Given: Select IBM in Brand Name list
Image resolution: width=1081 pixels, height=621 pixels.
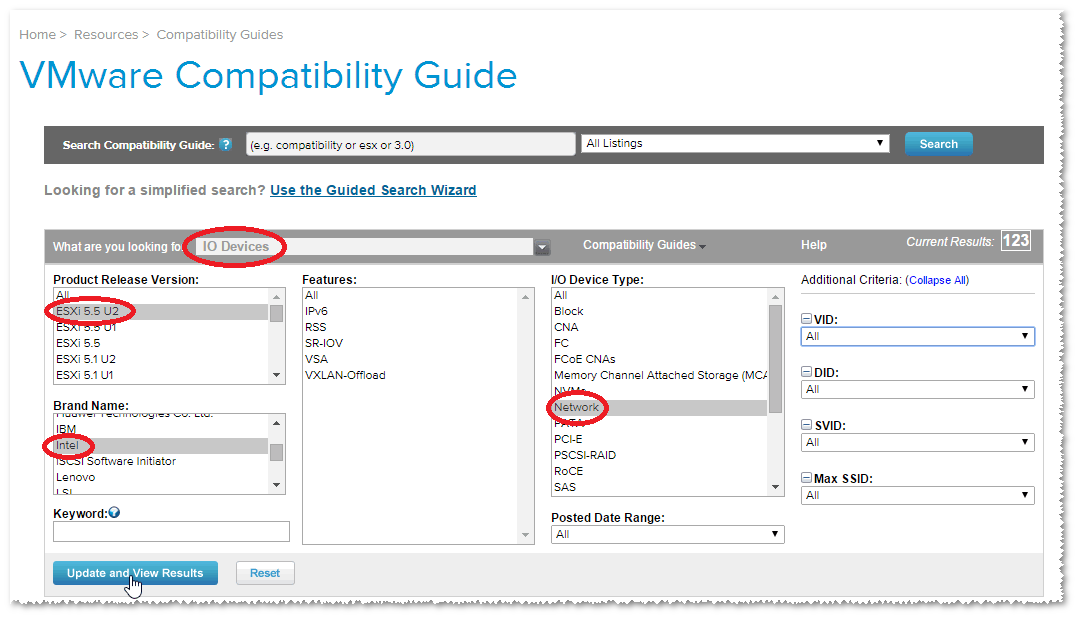Looking at the screenshot, I should click(x=161, y=429).
